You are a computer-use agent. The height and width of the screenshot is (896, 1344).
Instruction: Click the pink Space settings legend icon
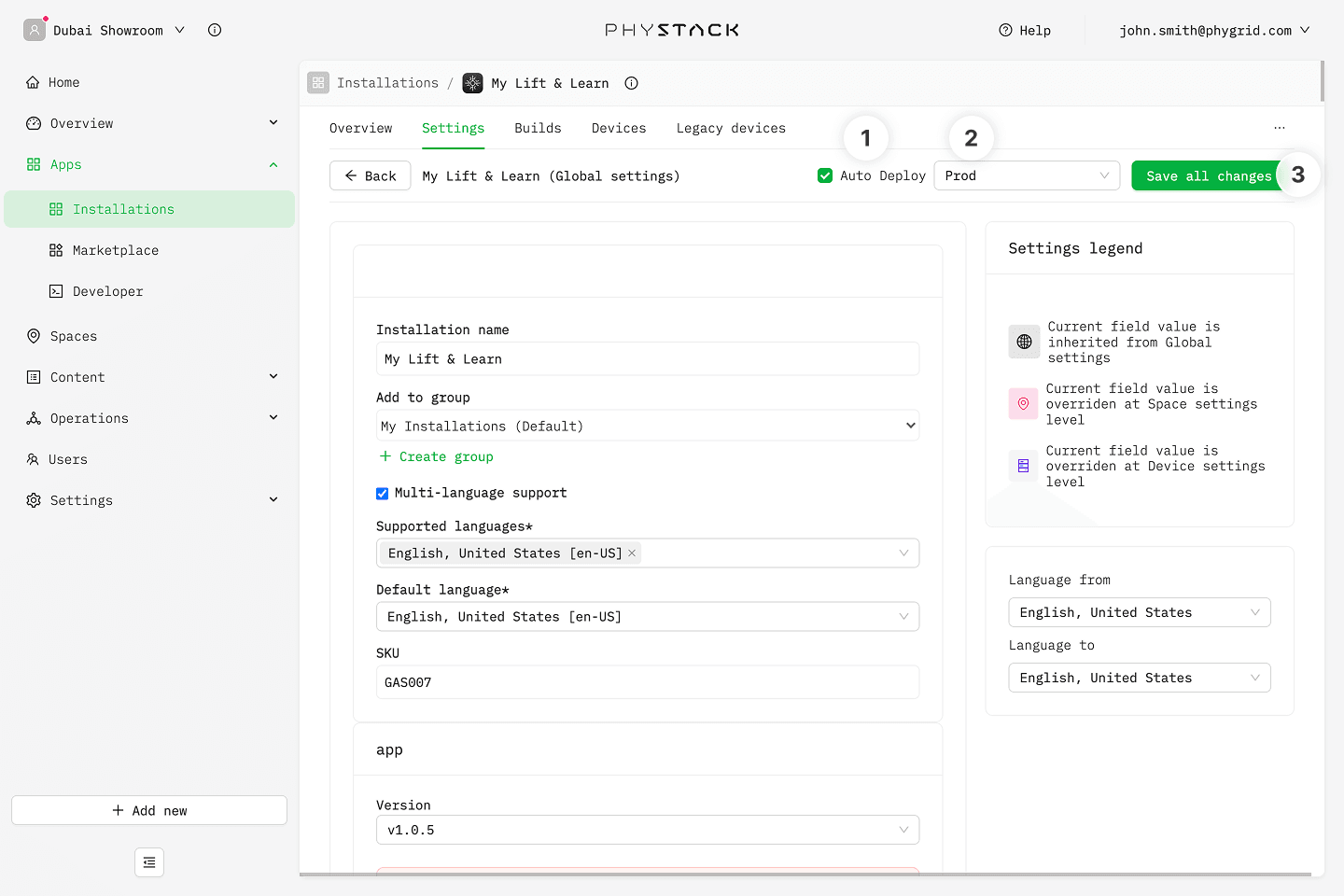tap(1023, 403)
